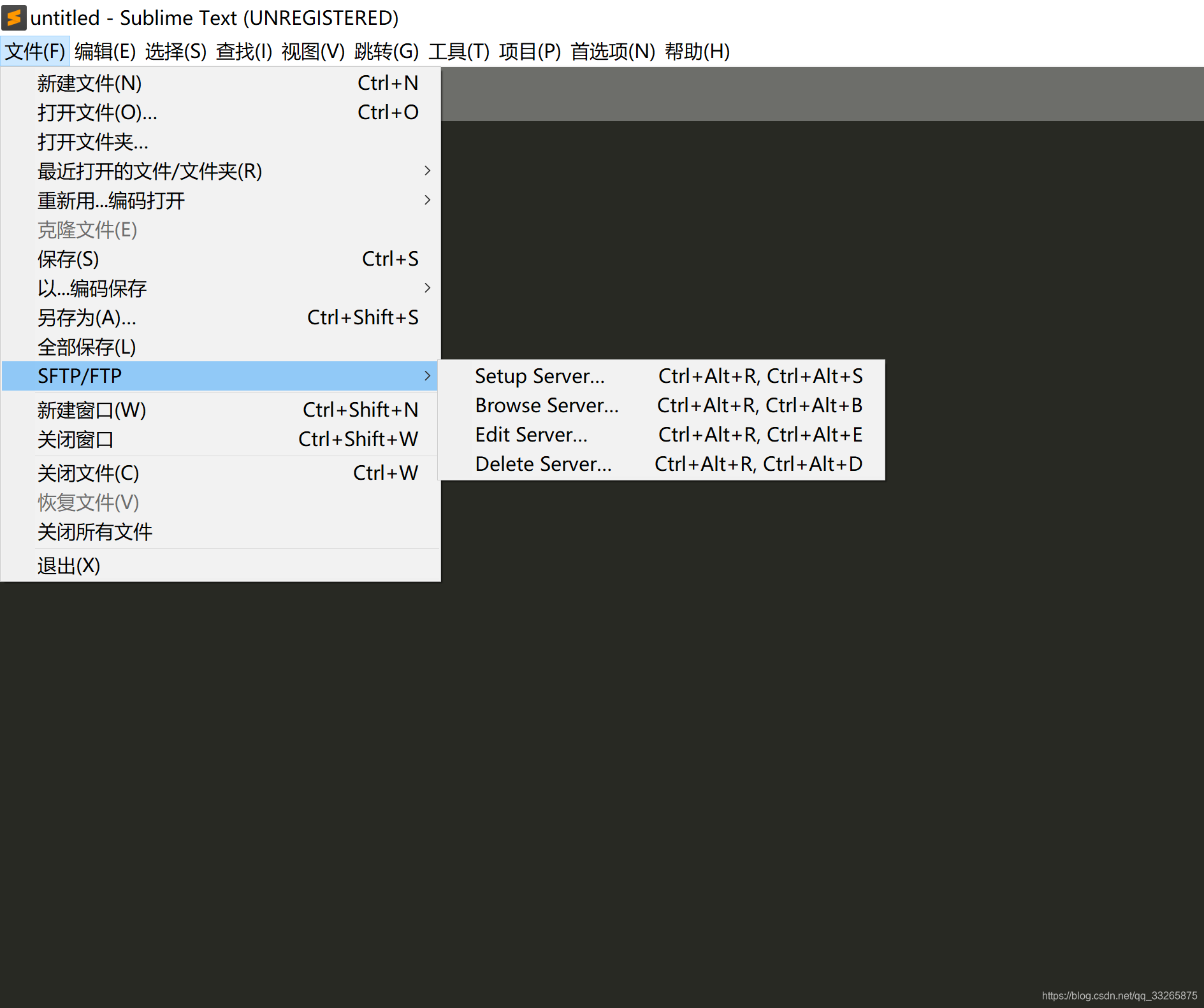The width and height of the screenshot is (1204, 1008).
Task: Open the 视图(V) menu
Action: point(313,52)
